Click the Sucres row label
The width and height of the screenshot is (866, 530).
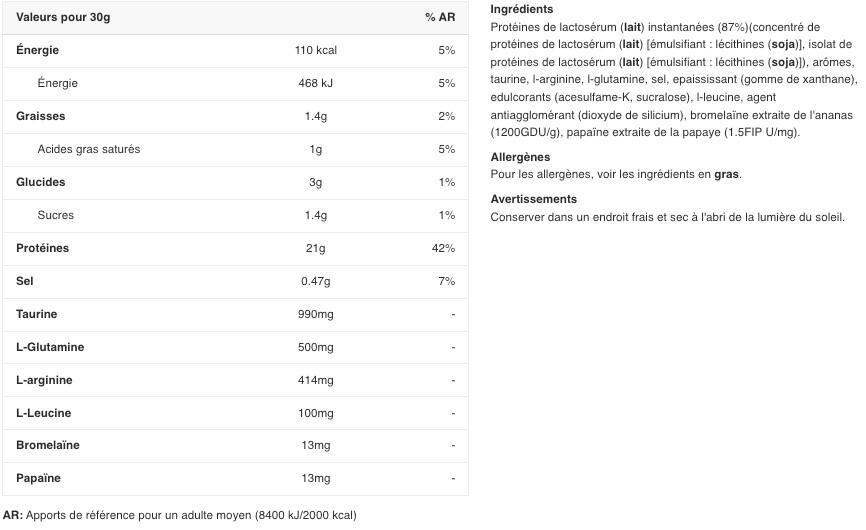(x=55, y=215)
